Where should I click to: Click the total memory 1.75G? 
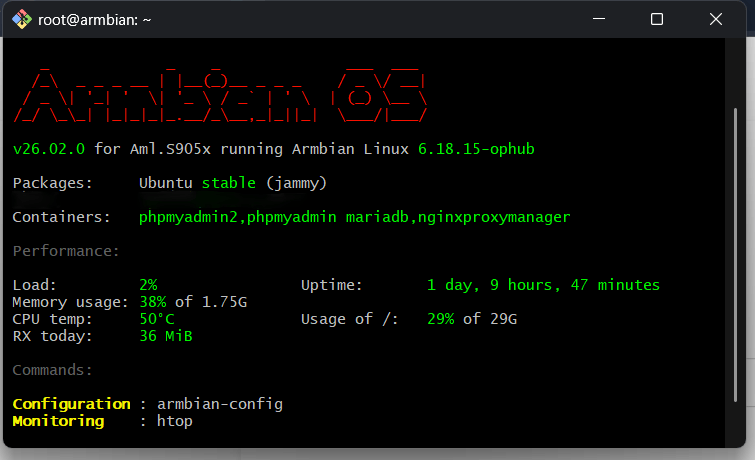224,302
